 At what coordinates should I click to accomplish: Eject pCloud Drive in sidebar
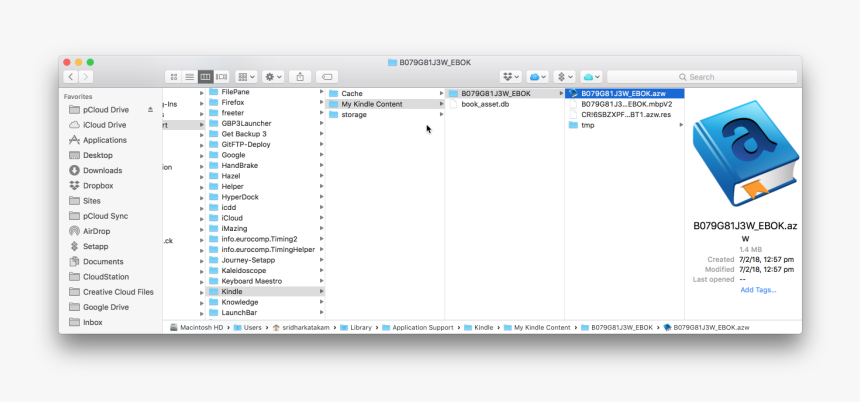tap(151, 110)
